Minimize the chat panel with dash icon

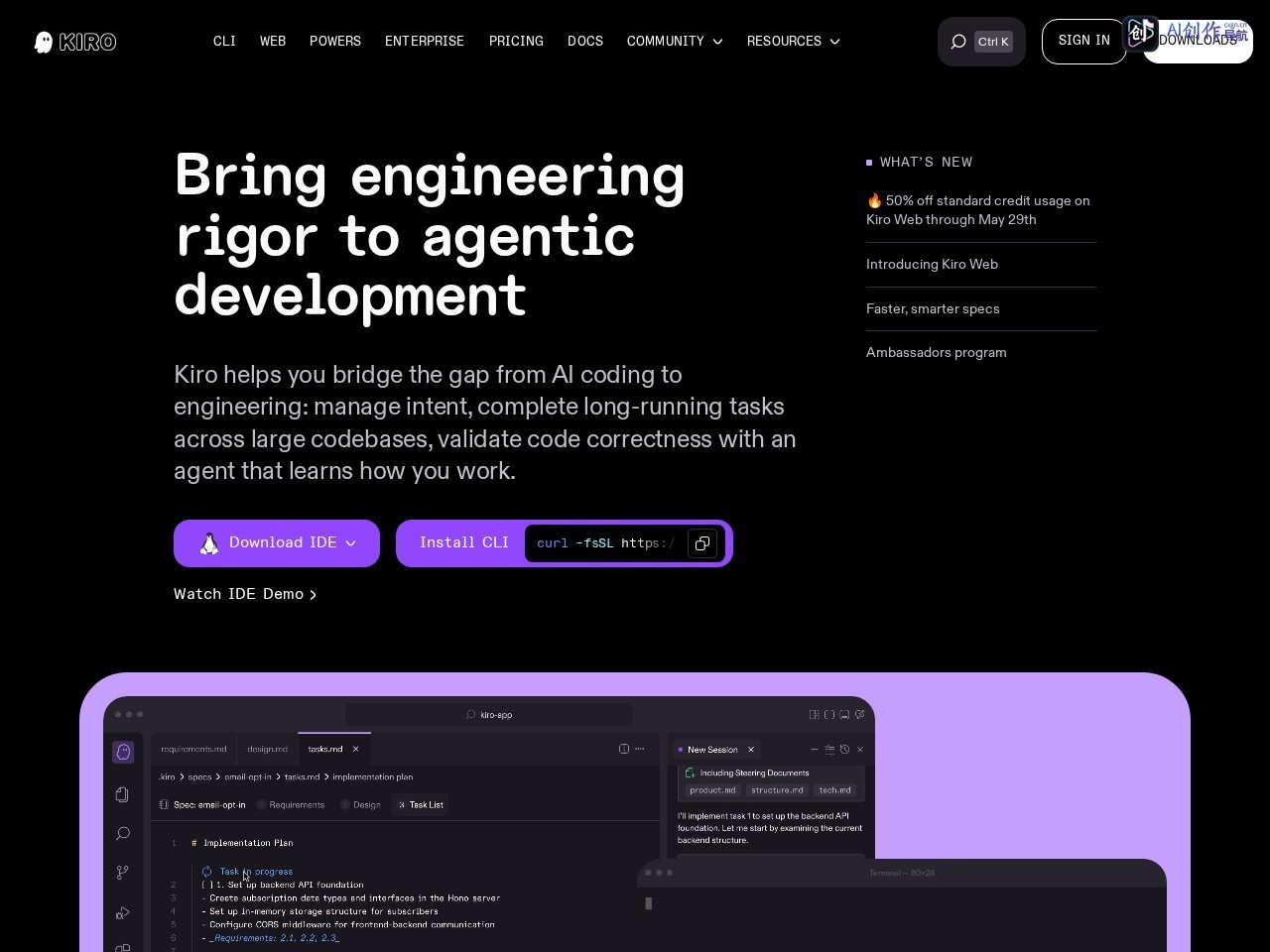point(815,750)
